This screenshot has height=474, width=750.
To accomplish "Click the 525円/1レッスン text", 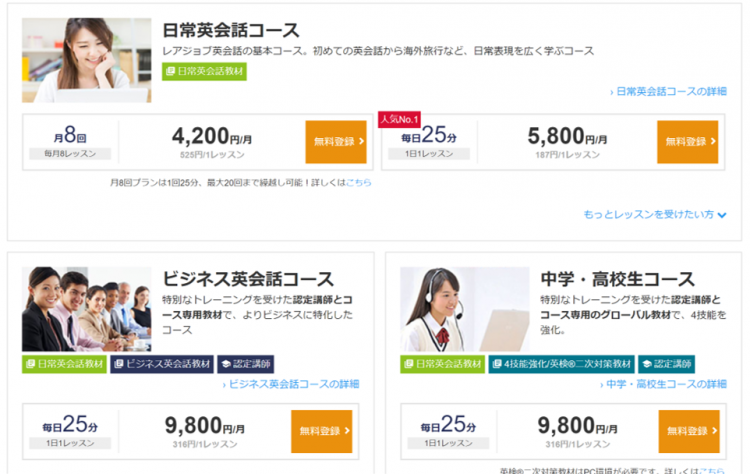I will (x=212, y=155).
